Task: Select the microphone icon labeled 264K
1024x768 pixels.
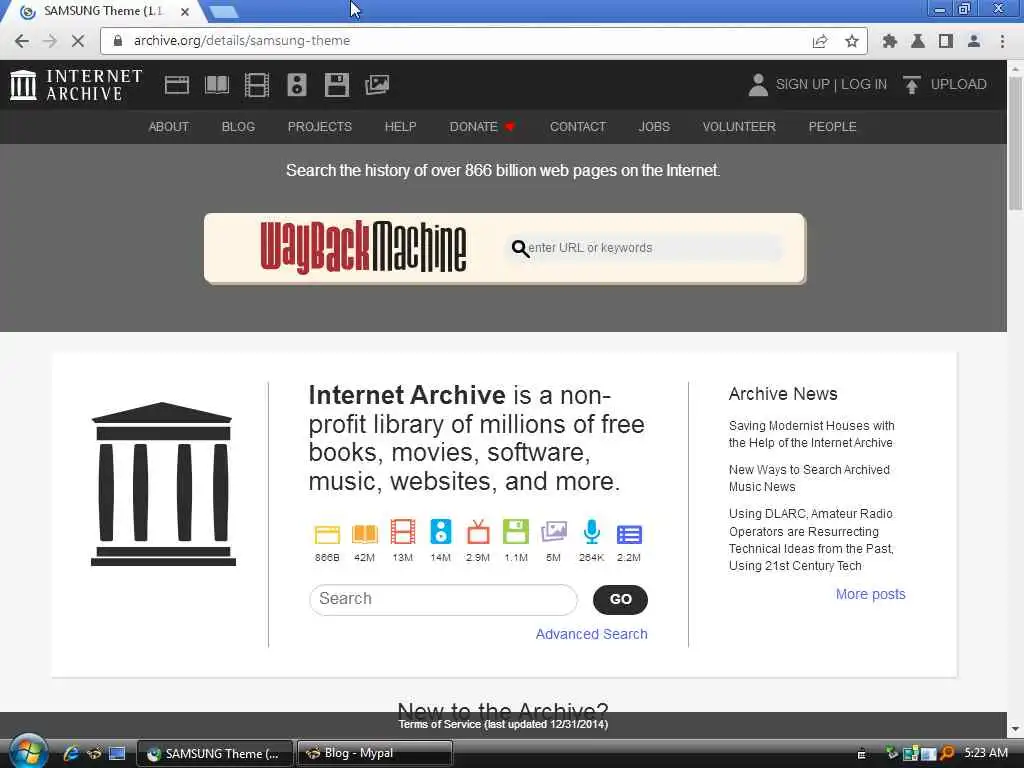Action: click(x=592, y=532)
